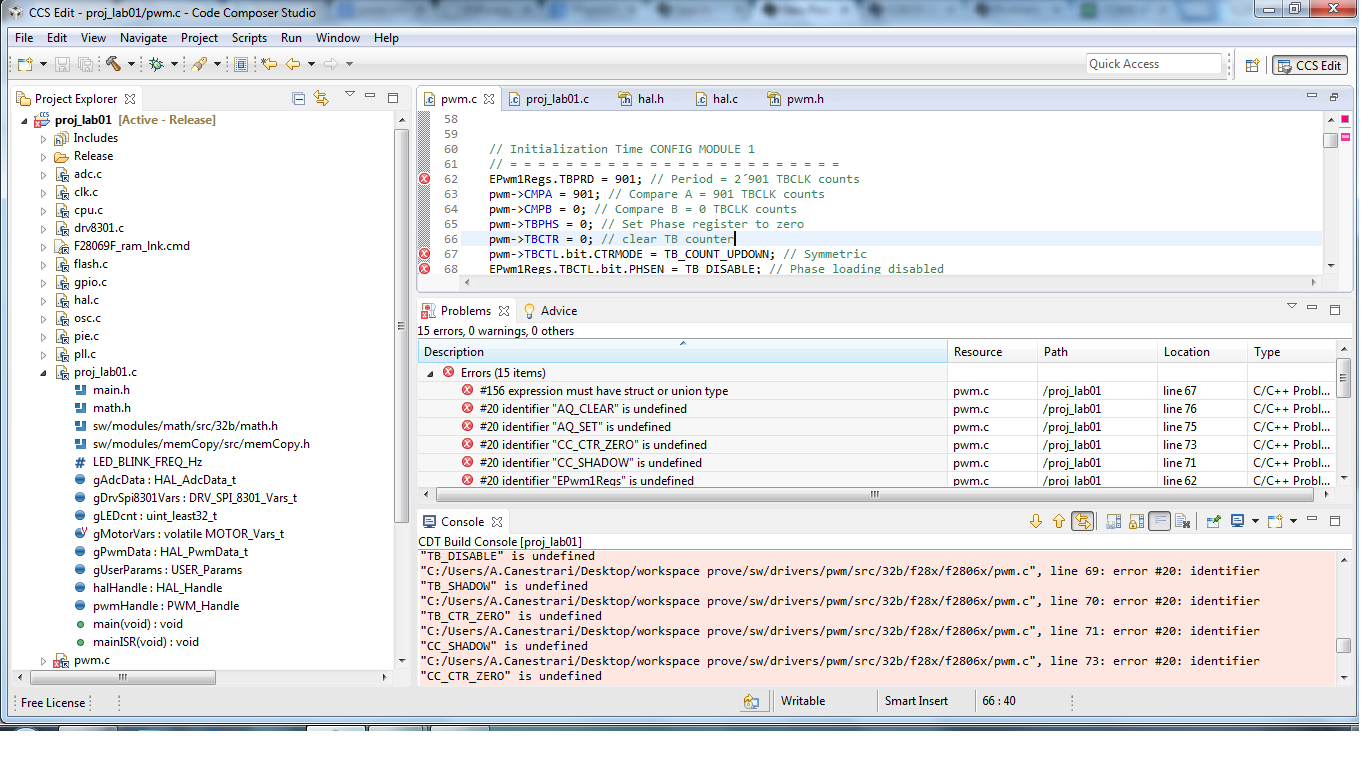This screenshot has width=1368, height=778.
Task: Open the Build hammer dropdown arrow
Action: pos(130,64)
